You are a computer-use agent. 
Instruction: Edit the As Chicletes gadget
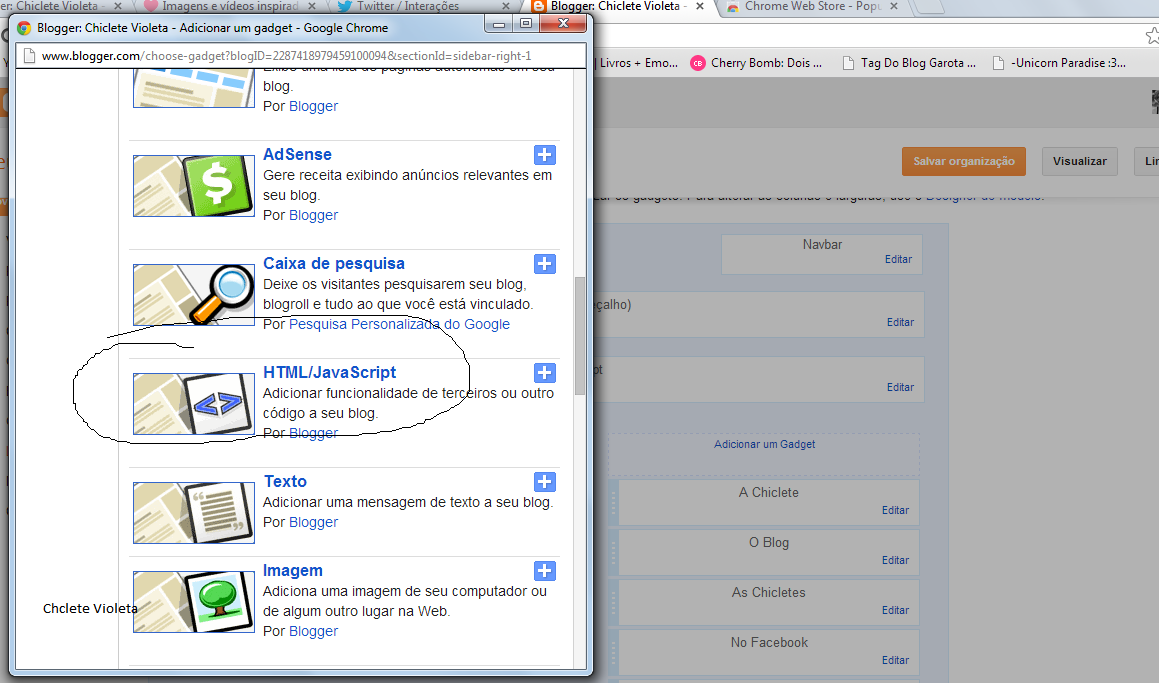tap(895, 610)
